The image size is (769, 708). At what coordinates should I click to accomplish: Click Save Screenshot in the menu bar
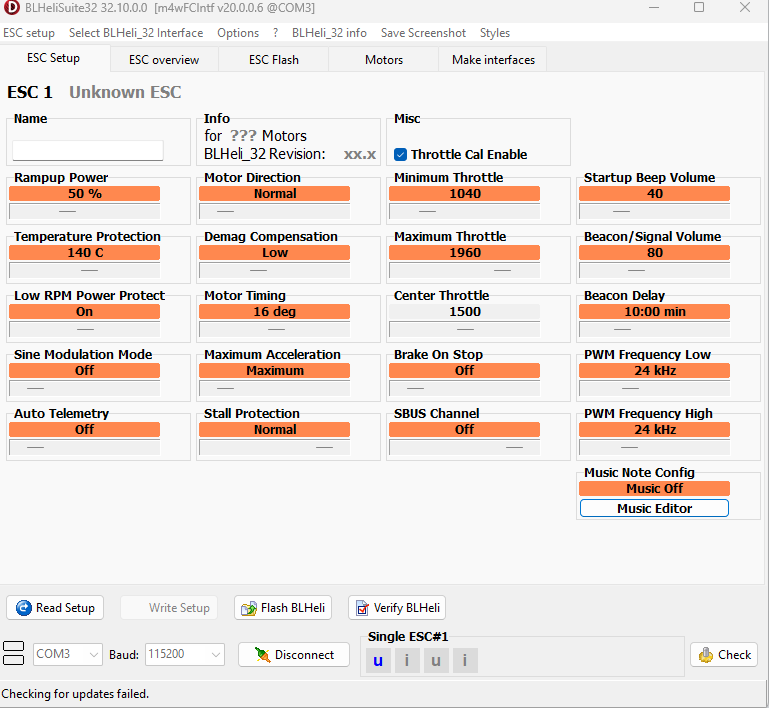coord(423,33)
